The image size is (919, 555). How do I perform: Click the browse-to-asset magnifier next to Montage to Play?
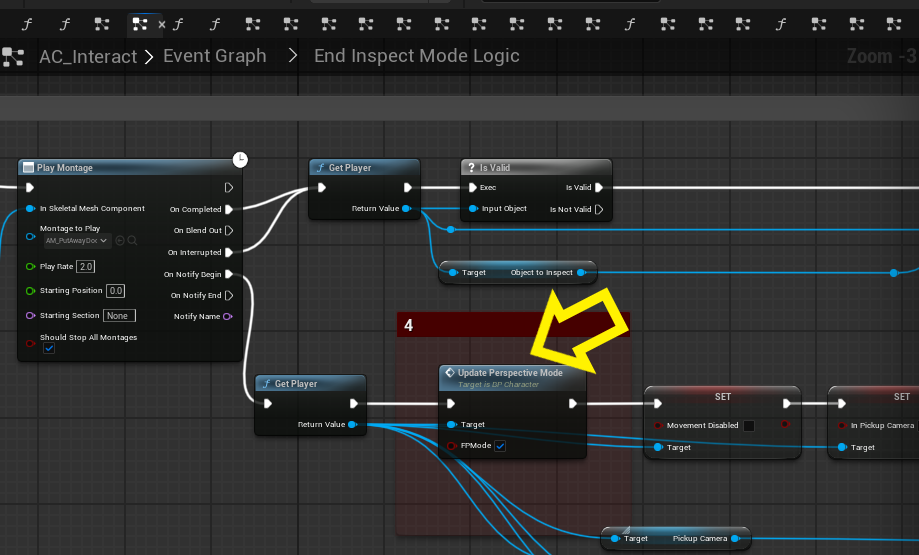pos(132,241)
